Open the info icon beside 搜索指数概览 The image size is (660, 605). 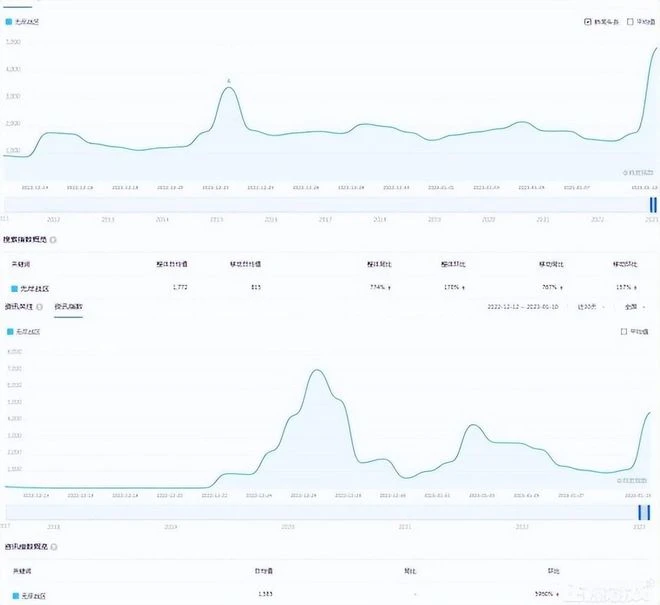[53, 240]
